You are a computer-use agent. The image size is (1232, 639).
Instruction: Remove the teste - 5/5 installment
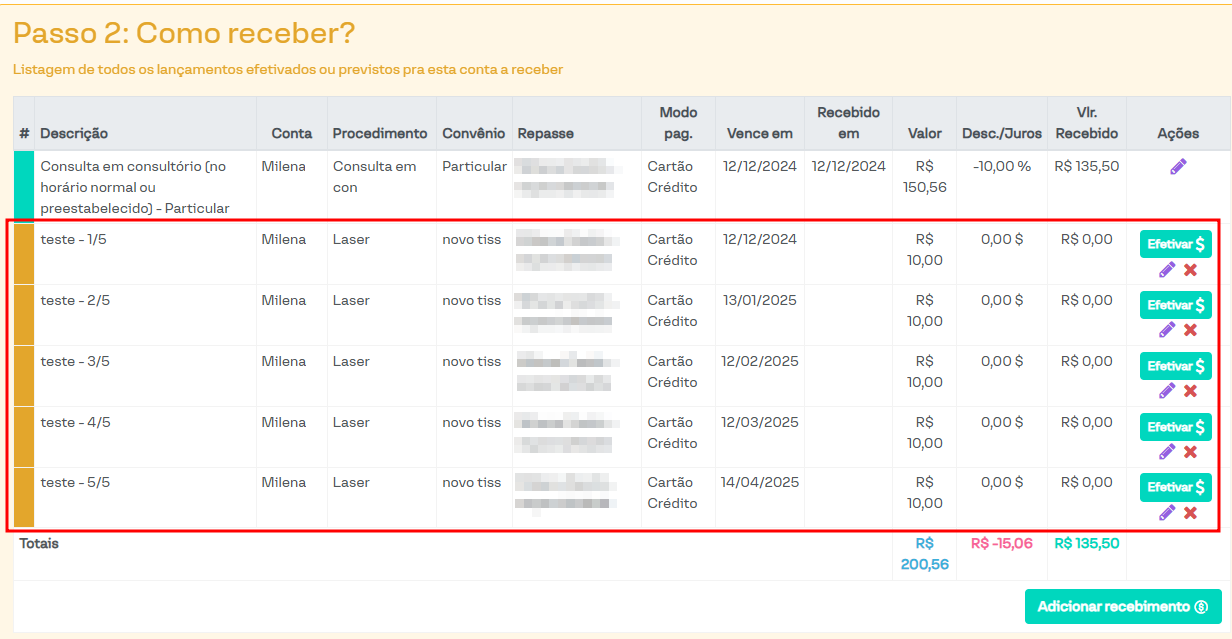1190,513
